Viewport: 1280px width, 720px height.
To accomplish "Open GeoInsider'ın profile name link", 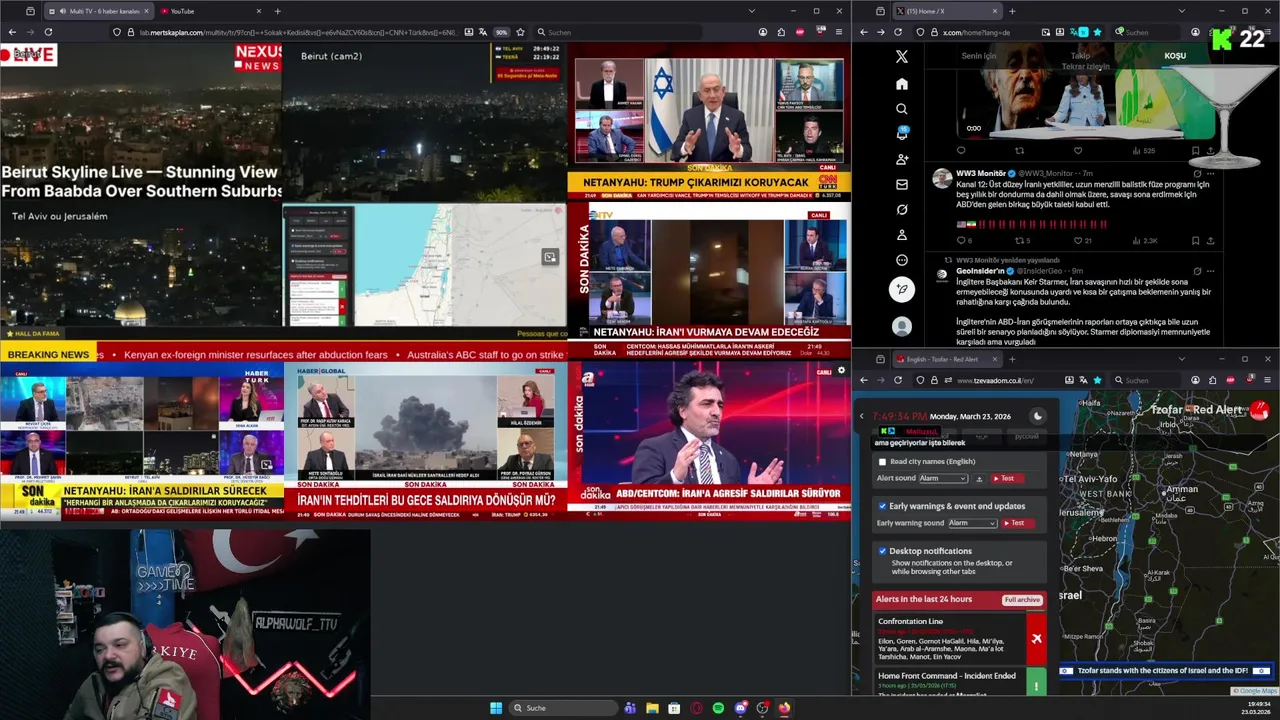I will coord(981,271).
